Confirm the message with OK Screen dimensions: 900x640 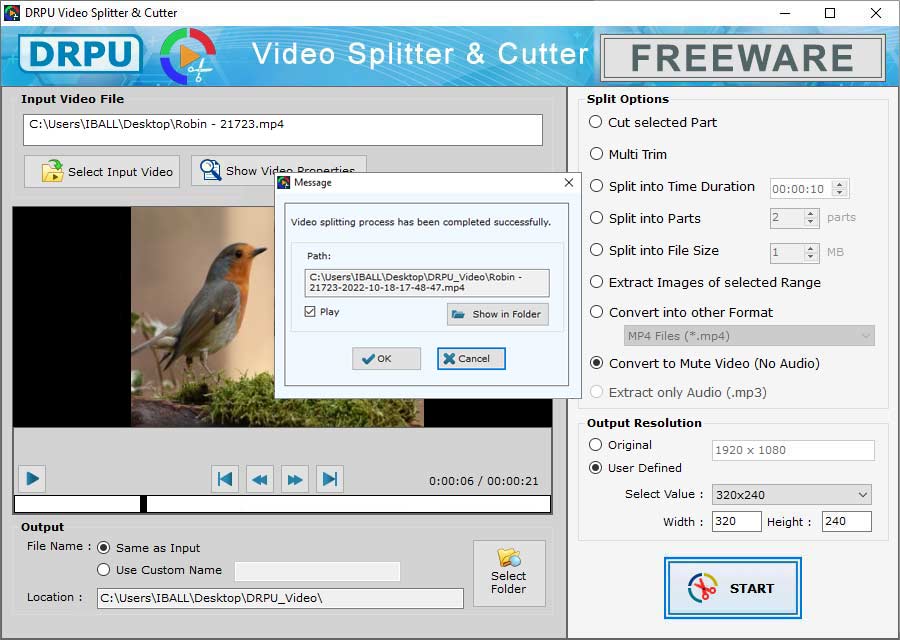[x=386, y=359]
